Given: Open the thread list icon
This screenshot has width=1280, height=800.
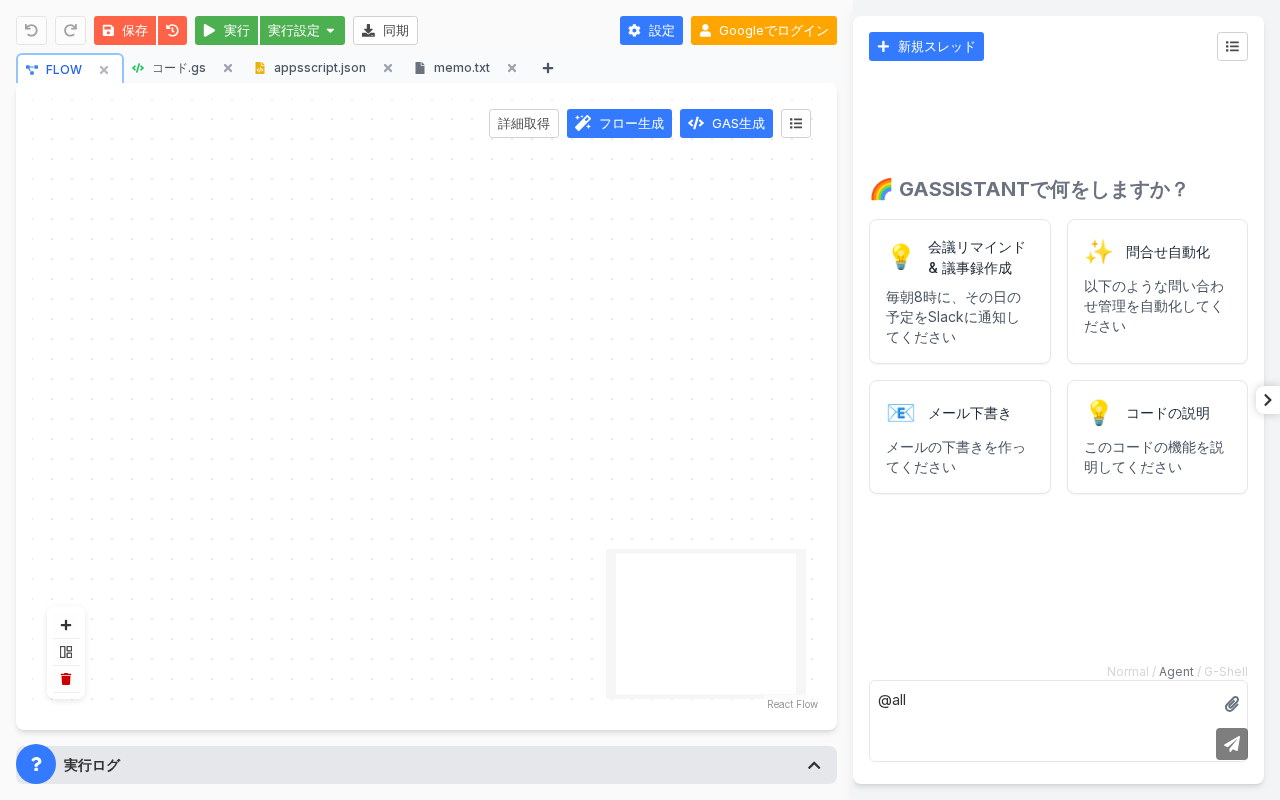Looking at the screenshot, I should click(1232, 47).
